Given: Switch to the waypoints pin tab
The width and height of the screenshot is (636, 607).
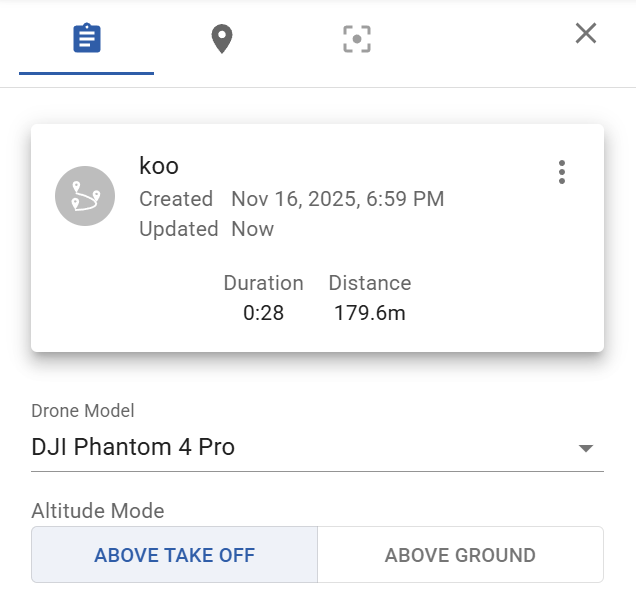Looking at the screenshot, I should [x=221, y=40].
